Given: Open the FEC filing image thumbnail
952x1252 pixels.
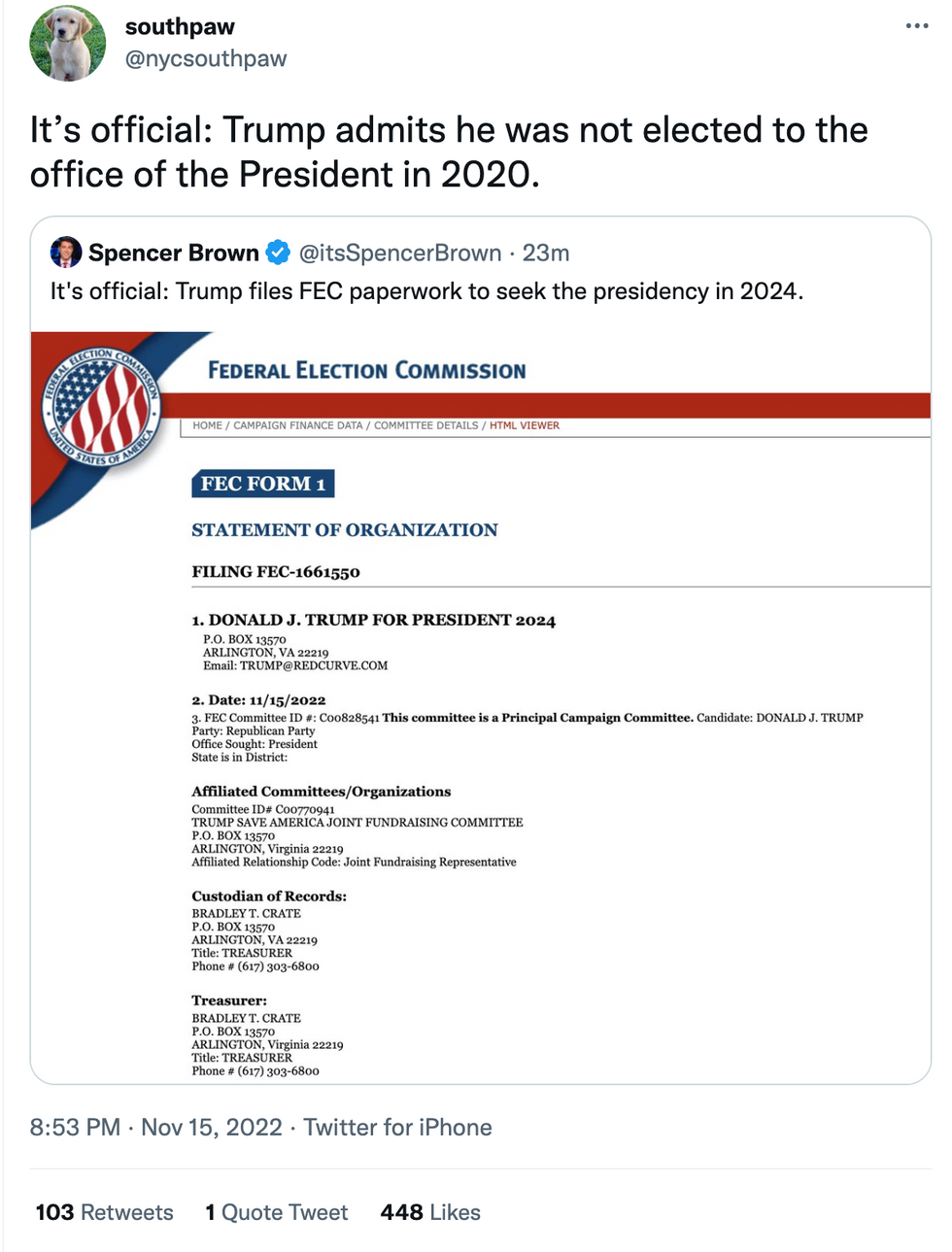Looking at the screenshot, I should [x=481, y=707].
